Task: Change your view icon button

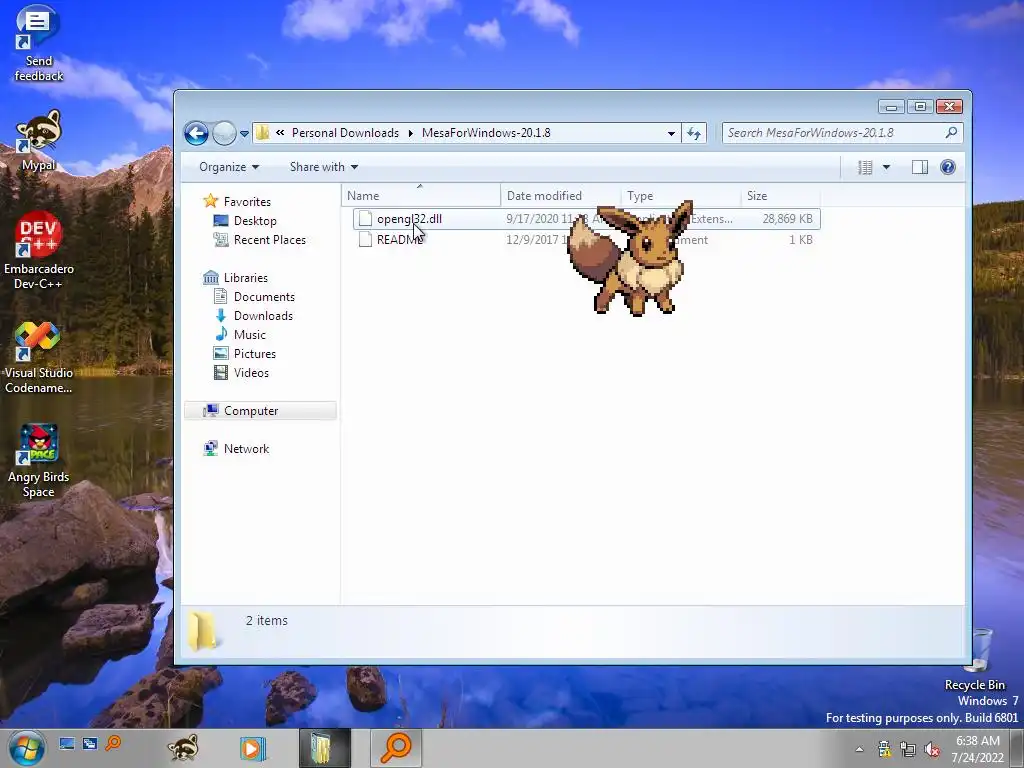Action: 865,167
